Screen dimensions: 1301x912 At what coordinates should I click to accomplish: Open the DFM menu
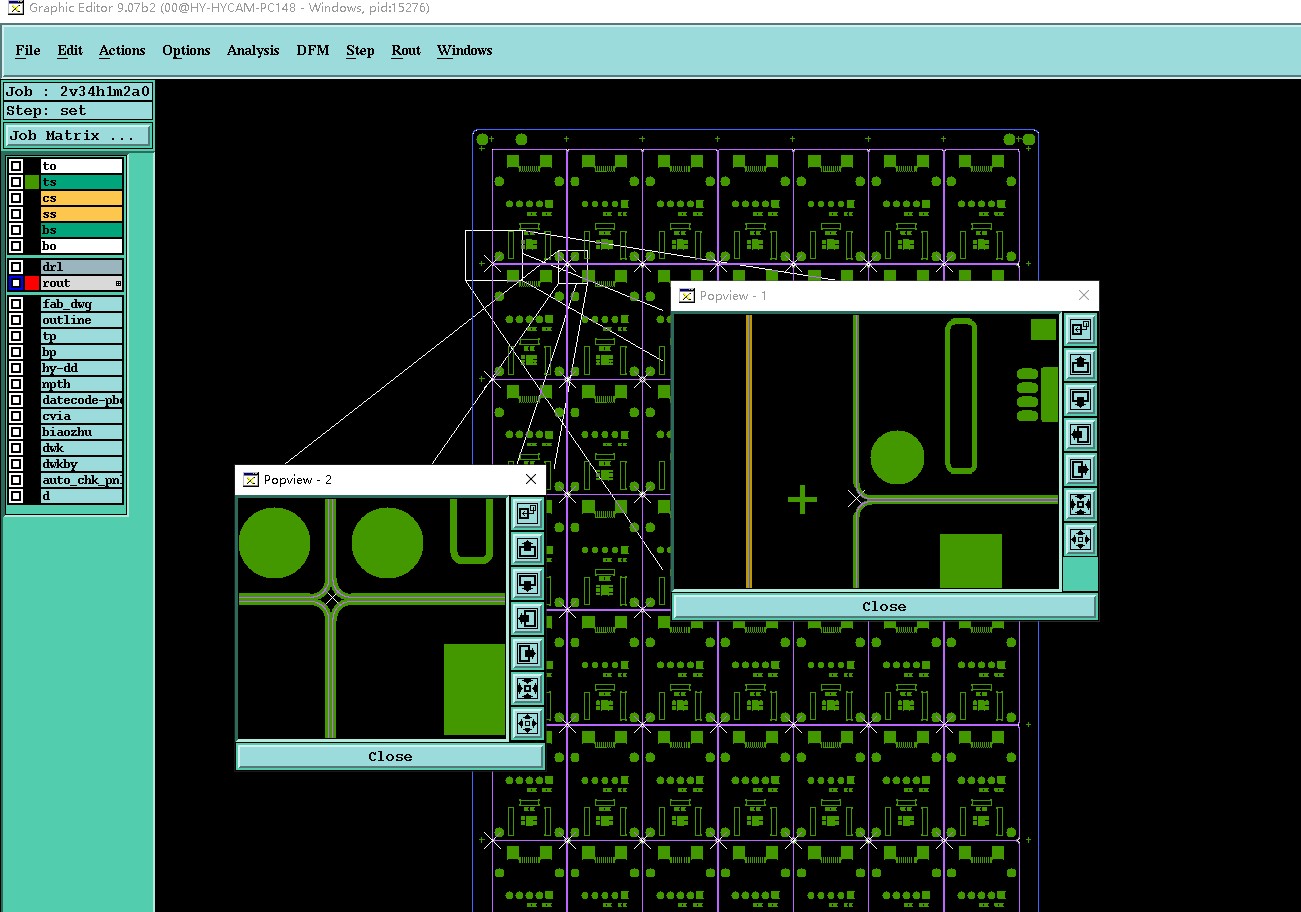[x=313, y=50]
